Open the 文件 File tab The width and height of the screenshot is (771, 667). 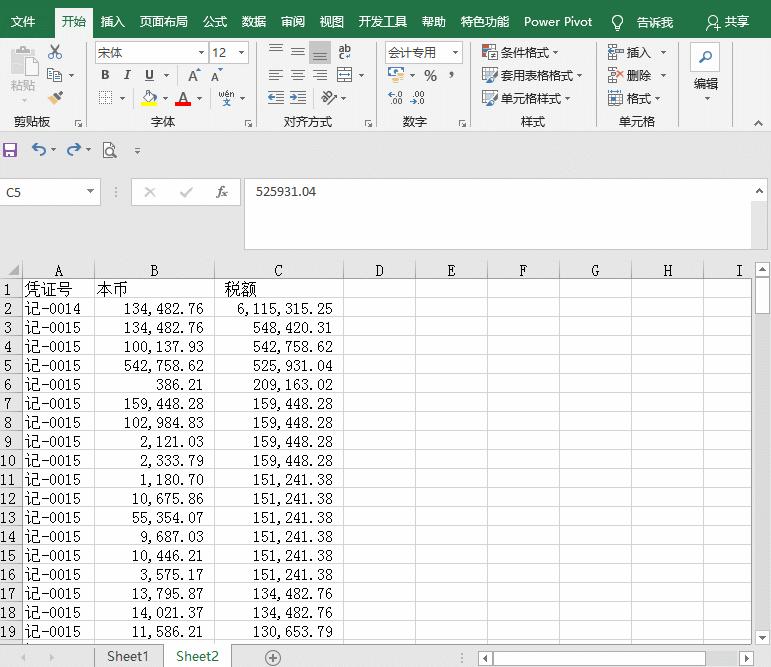(x=23, y=22)
